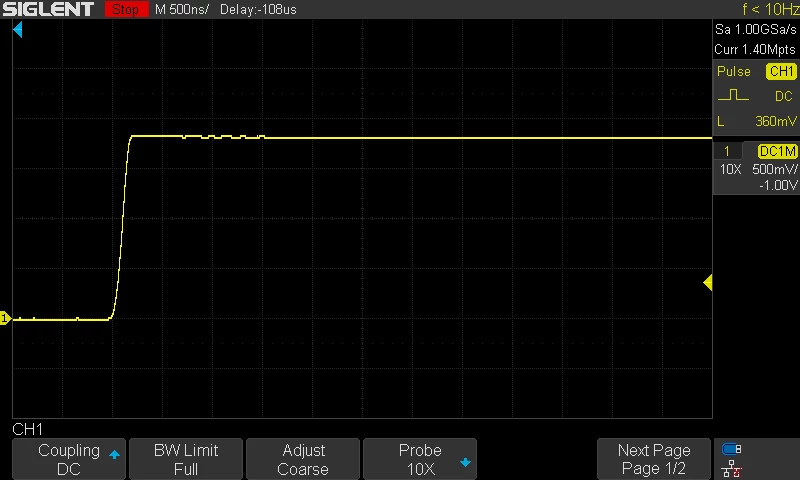Click the yellow DC1M coupling badge
The height and width of the screenshot is (480, 800).
(x=778, y=151)
